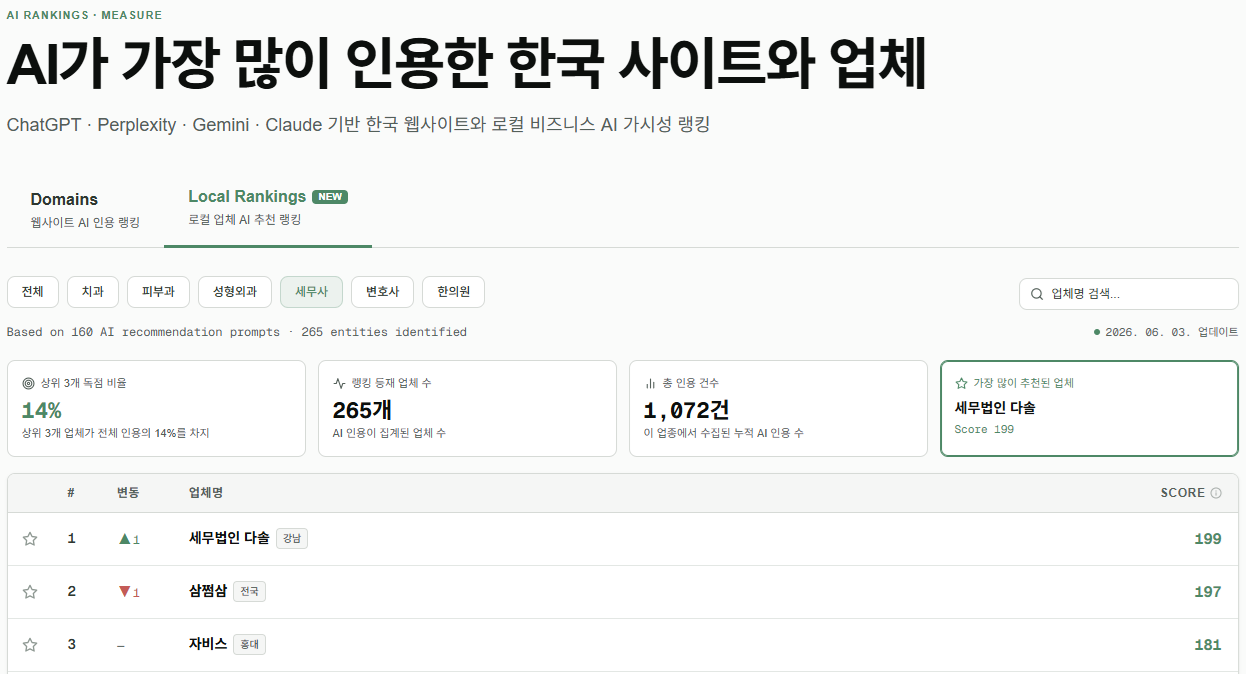Click the 14% statistic value

pyautogui.click(x=41, y=410)
